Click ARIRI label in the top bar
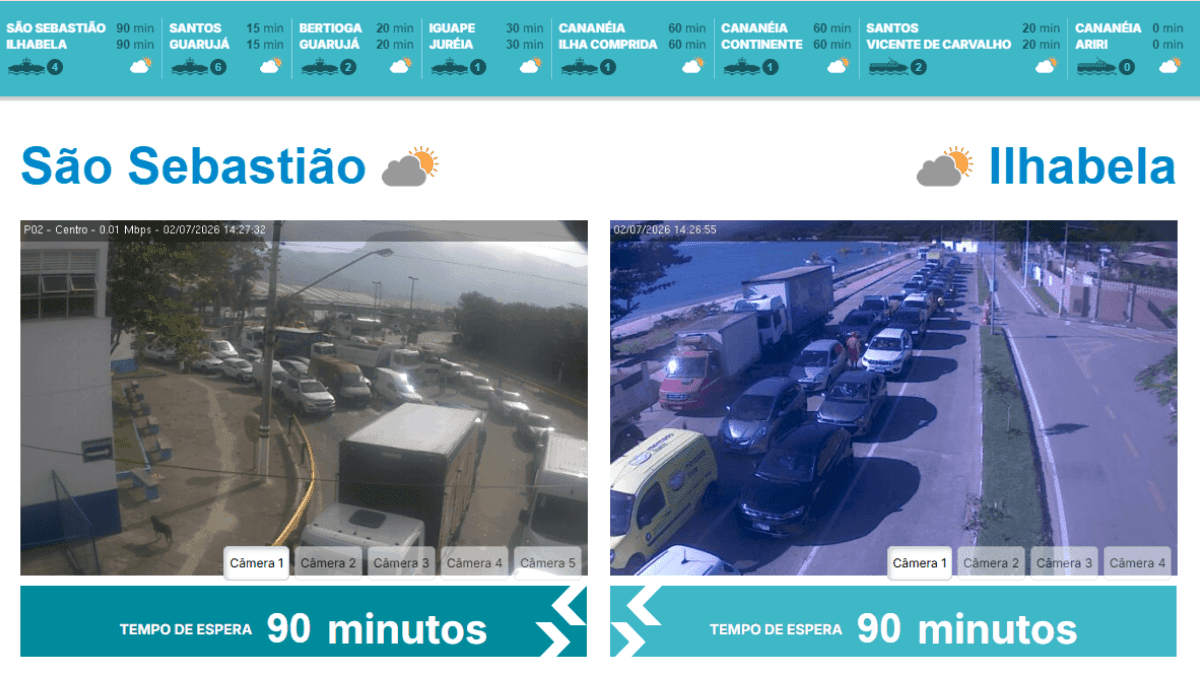 click(1092, 44)
